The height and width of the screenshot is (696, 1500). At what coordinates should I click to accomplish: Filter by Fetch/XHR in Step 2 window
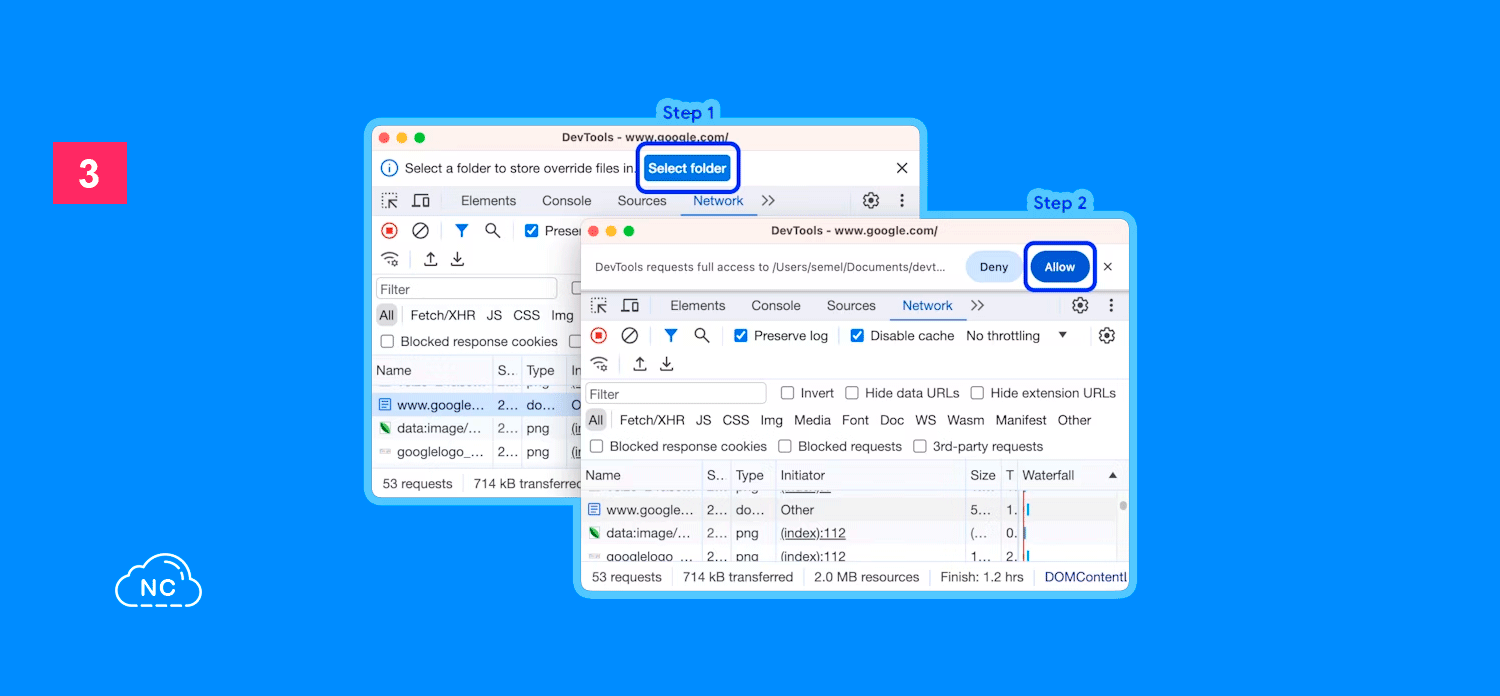[652, 421]
